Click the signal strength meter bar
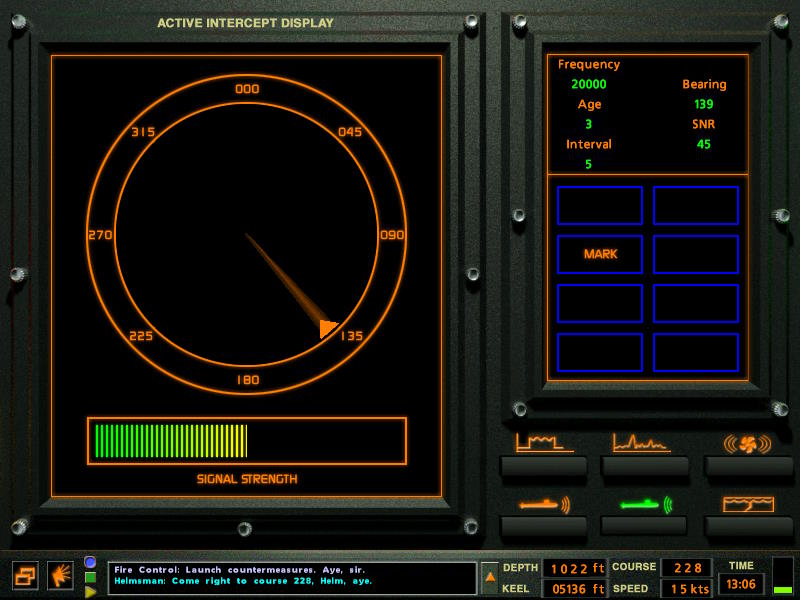The width and height of the screenshot is (800, 600). (246, 441)
